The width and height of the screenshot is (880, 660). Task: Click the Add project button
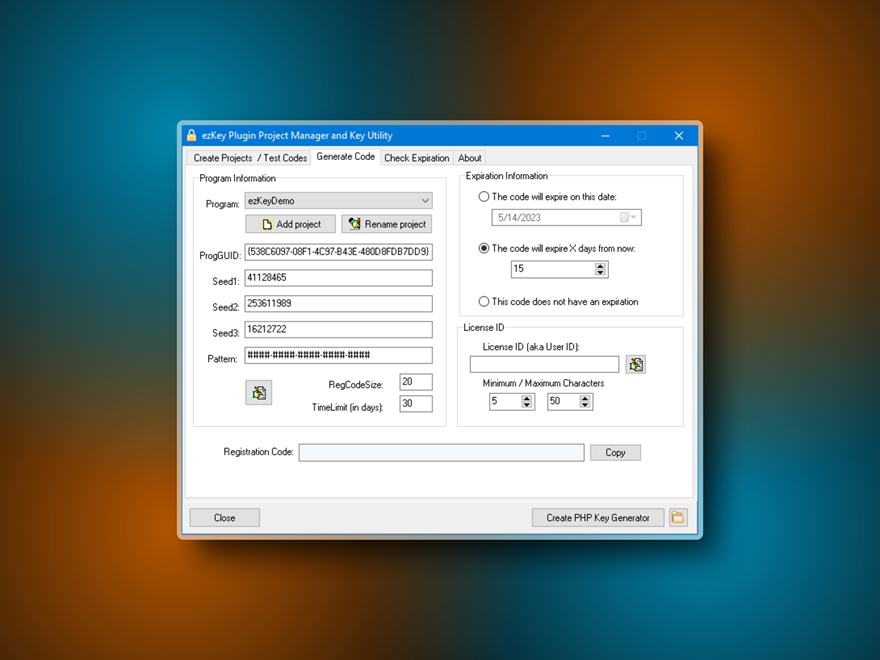(290, 224)
